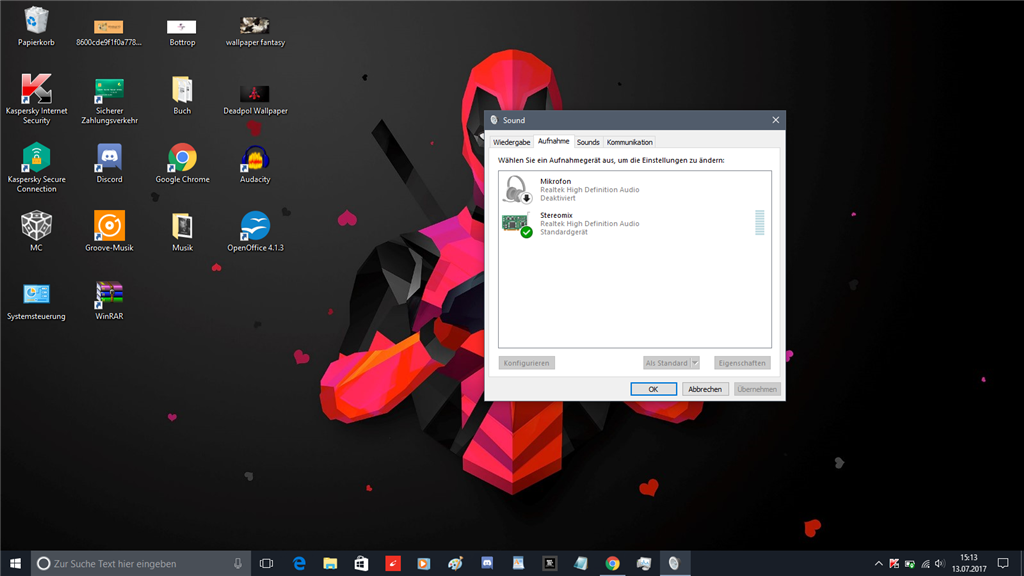
Task: Open Kaspersky Secure Connection shortcut
Action: click(x=36, y=167)
